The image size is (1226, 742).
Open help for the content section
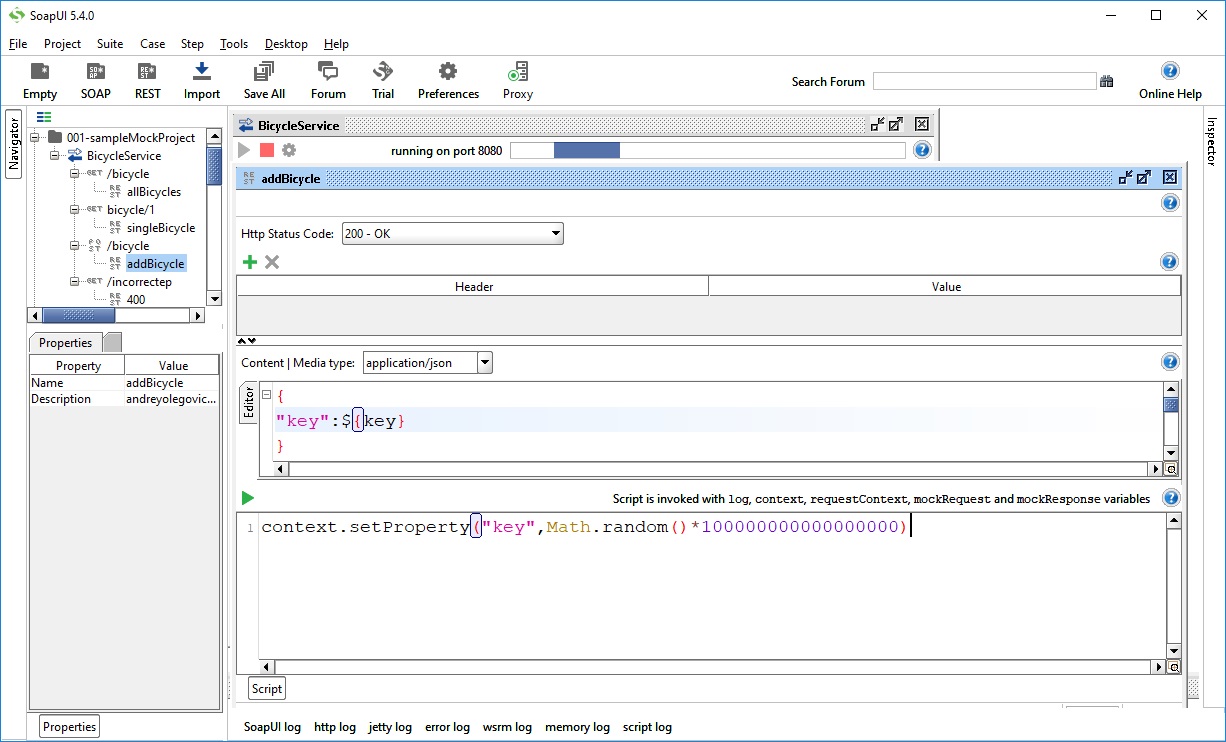[x=1170, y=362]
